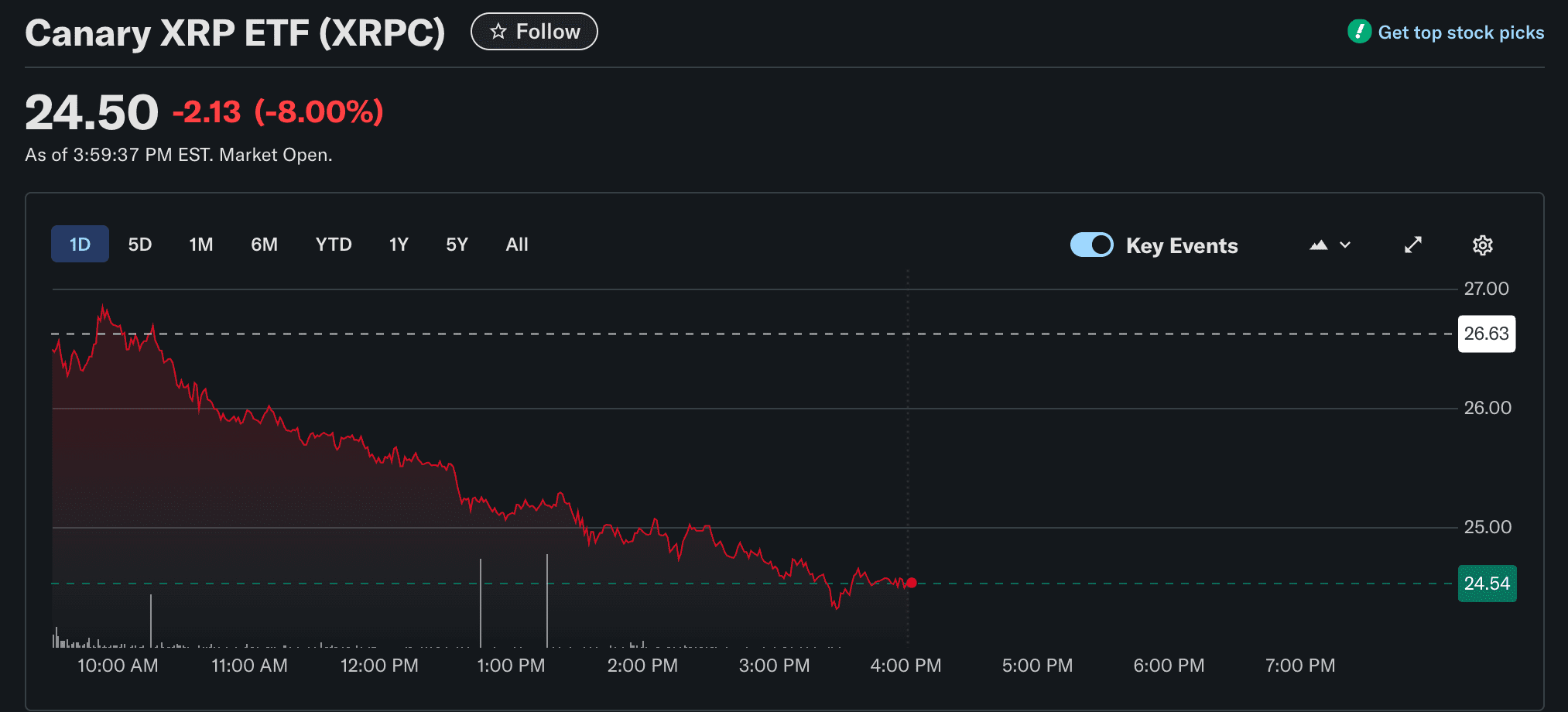1568x712 pixels.
Task: Follow the Canary XRP ETF
Action: point(534,32)
